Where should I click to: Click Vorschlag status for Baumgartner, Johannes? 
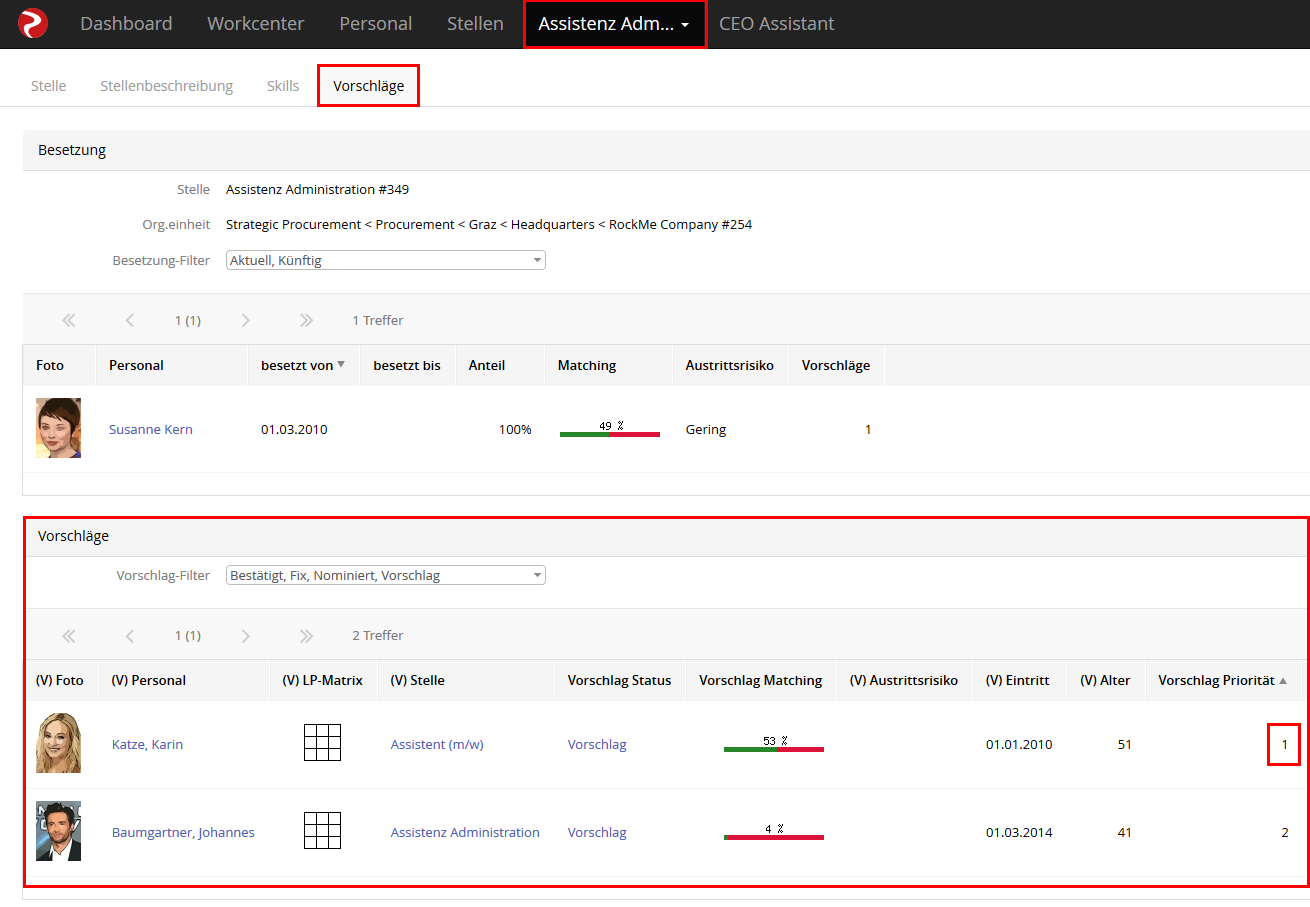coord(597,832)
